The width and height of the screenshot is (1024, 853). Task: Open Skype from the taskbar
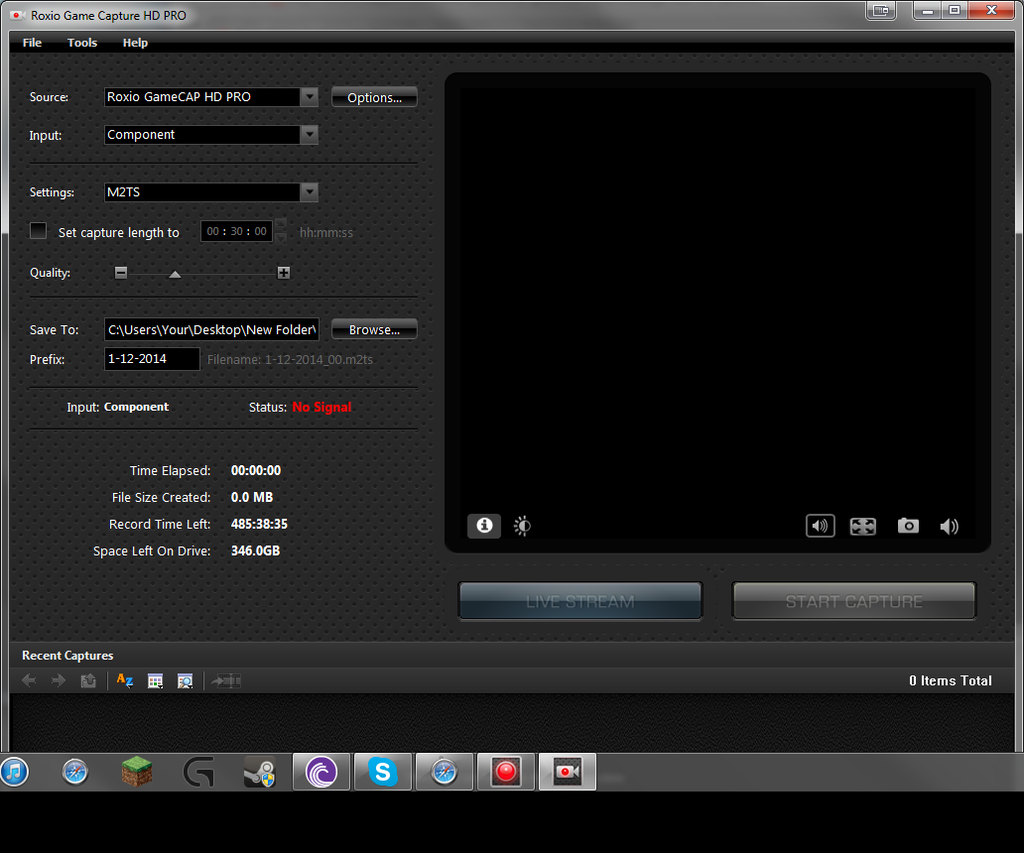[383, 772]
